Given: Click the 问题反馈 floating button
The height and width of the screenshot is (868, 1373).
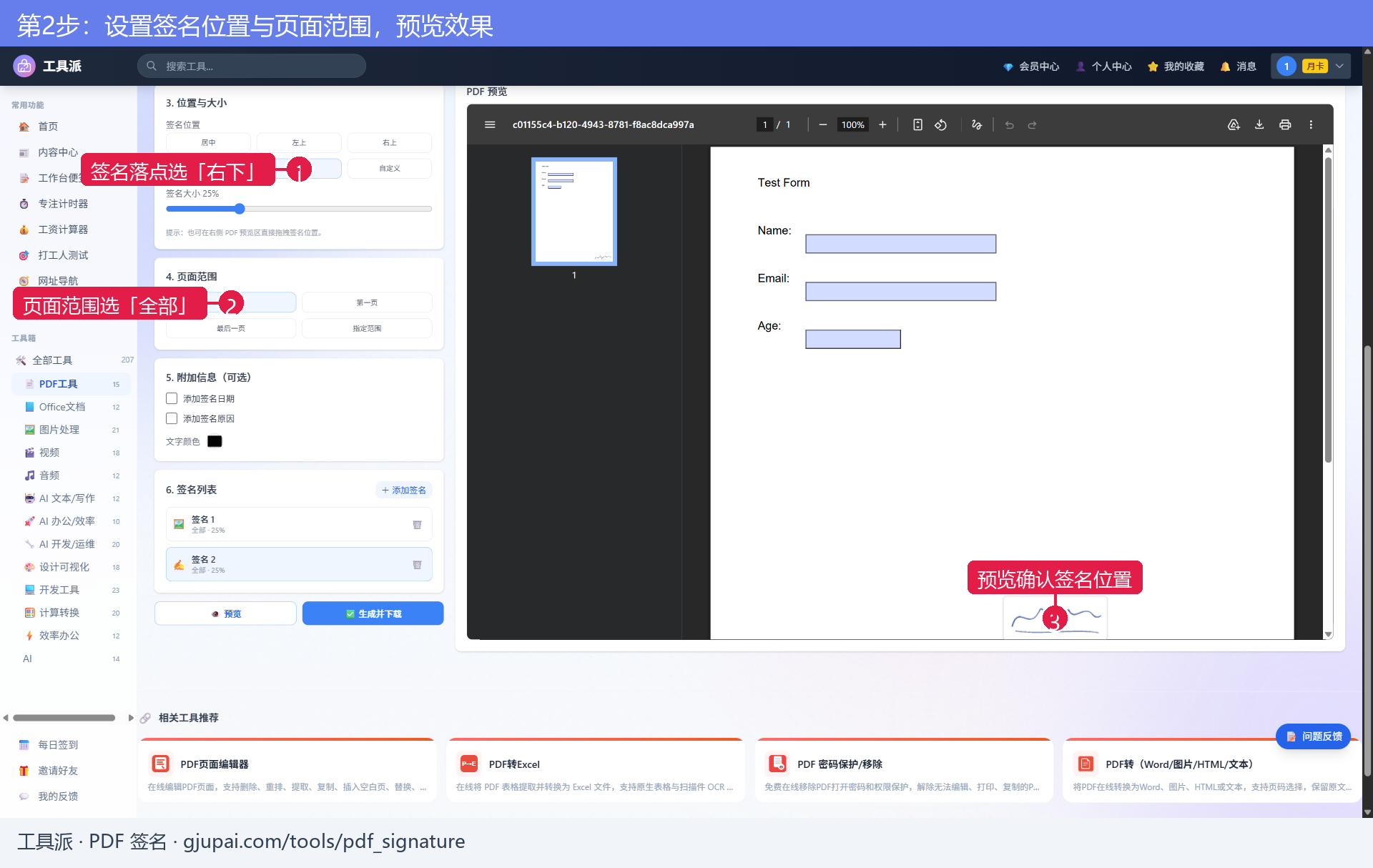Looking at the screenshot, I should [1314, 736].
